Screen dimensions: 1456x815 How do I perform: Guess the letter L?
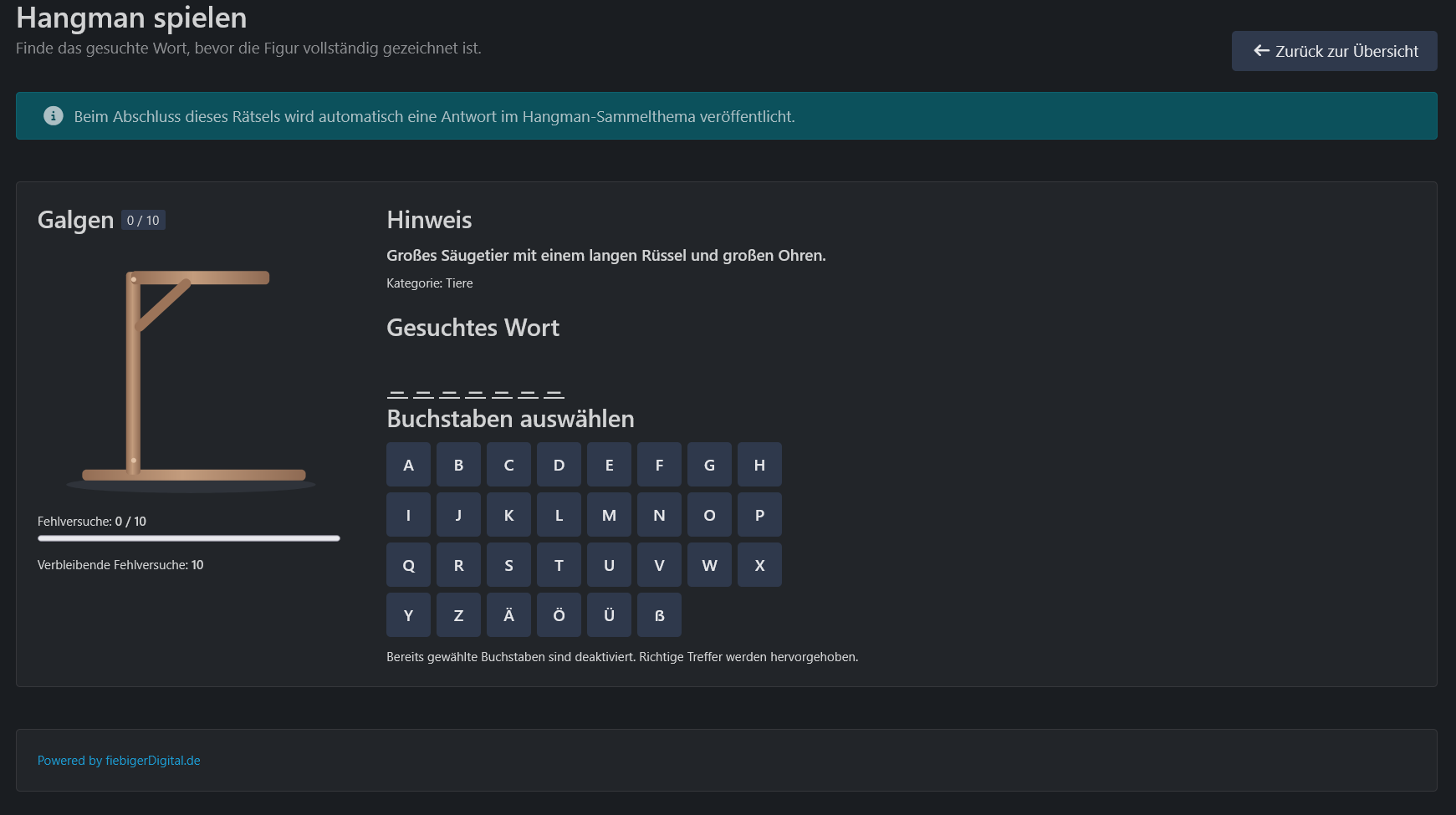point(559,515)
